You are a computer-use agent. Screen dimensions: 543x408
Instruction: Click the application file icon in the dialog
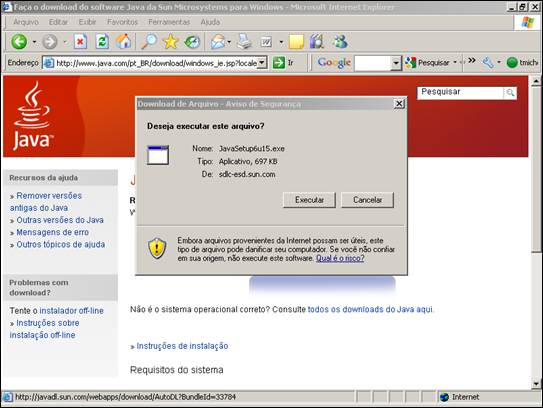point(158,155)
